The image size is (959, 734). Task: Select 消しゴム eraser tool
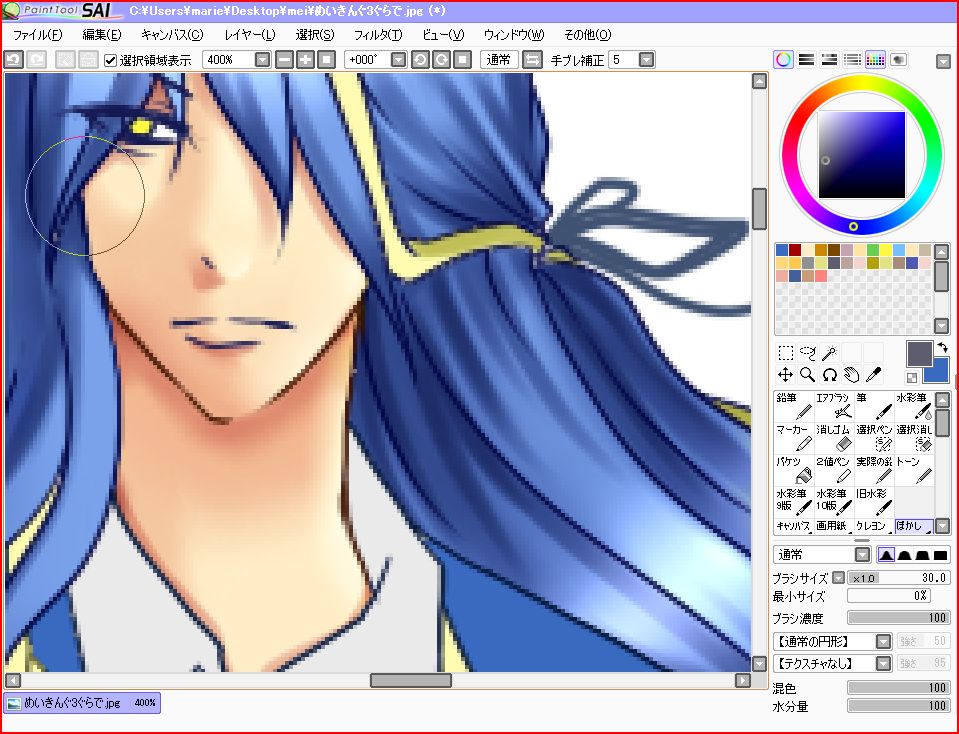point(834,439)
